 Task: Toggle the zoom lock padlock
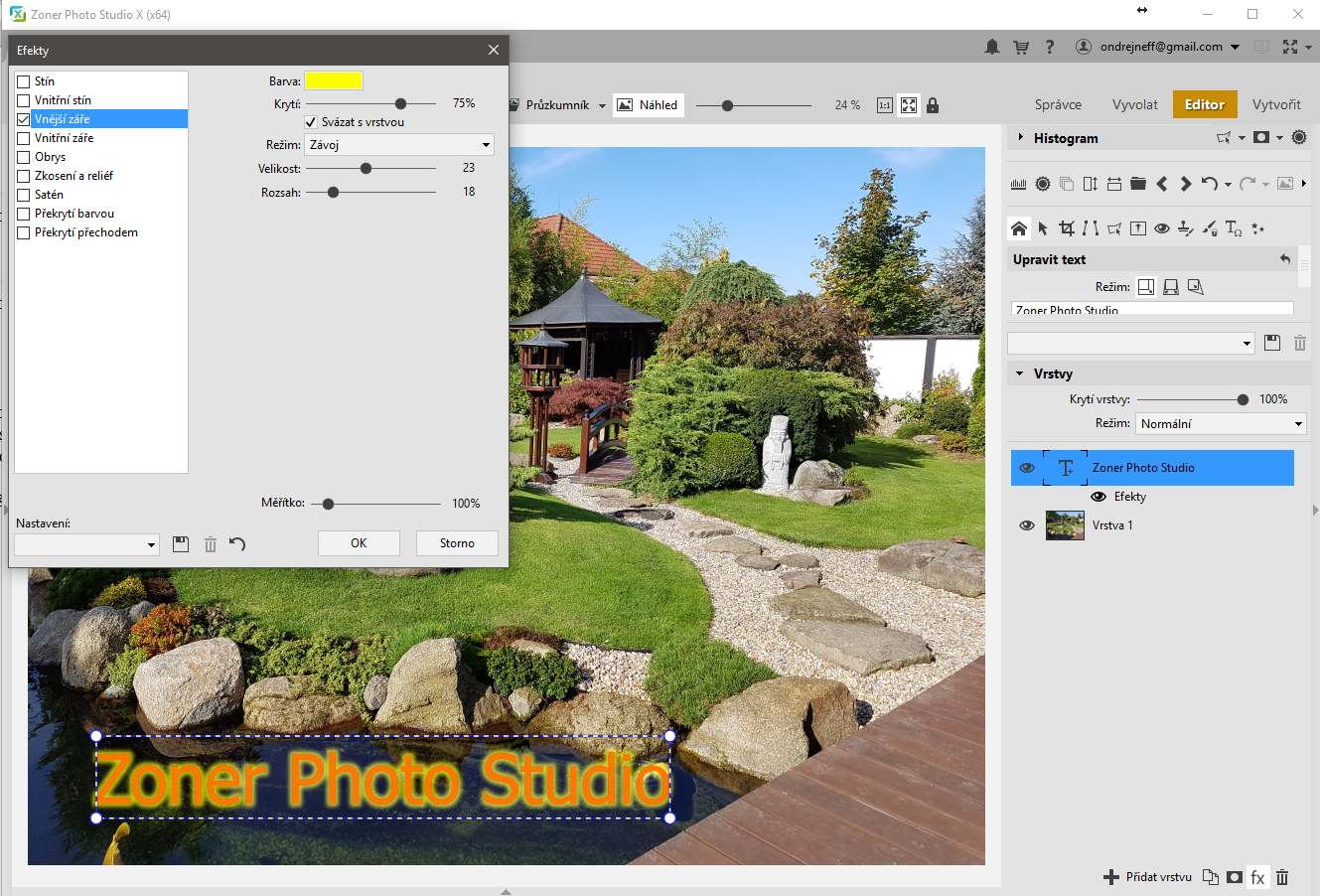tap(932, 105)
